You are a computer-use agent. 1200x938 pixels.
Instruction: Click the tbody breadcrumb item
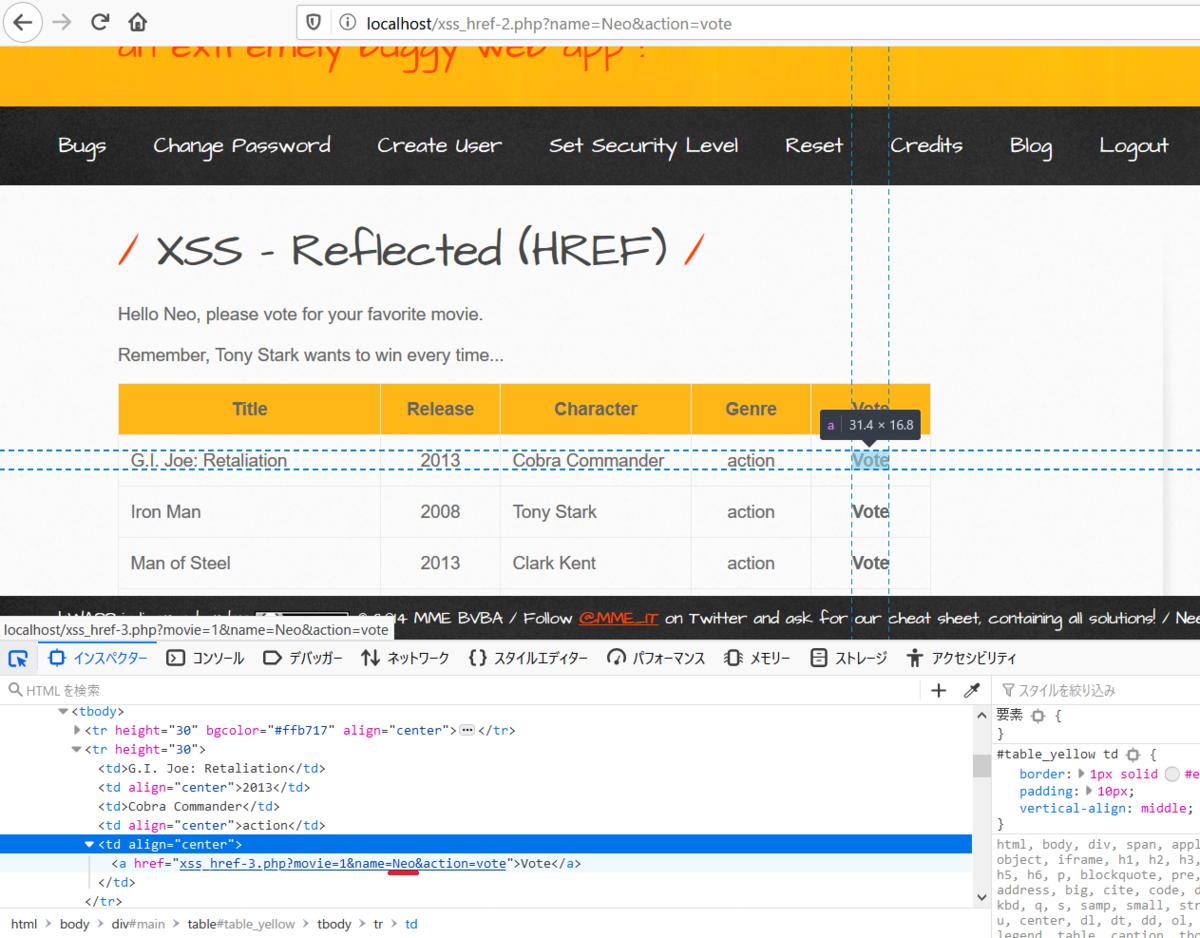tap(334, 924)
